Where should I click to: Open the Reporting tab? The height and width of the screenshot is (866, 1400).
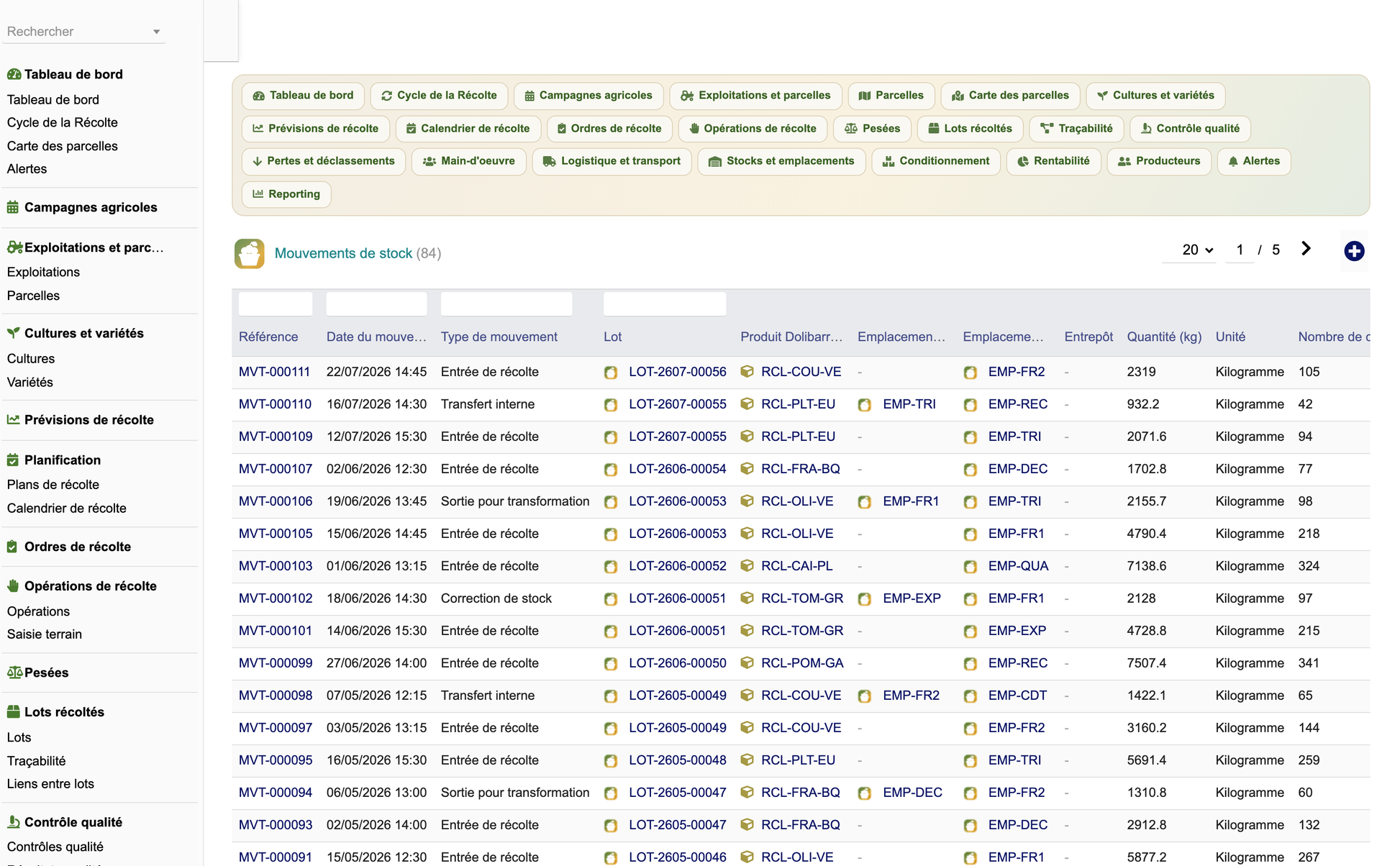286,194
